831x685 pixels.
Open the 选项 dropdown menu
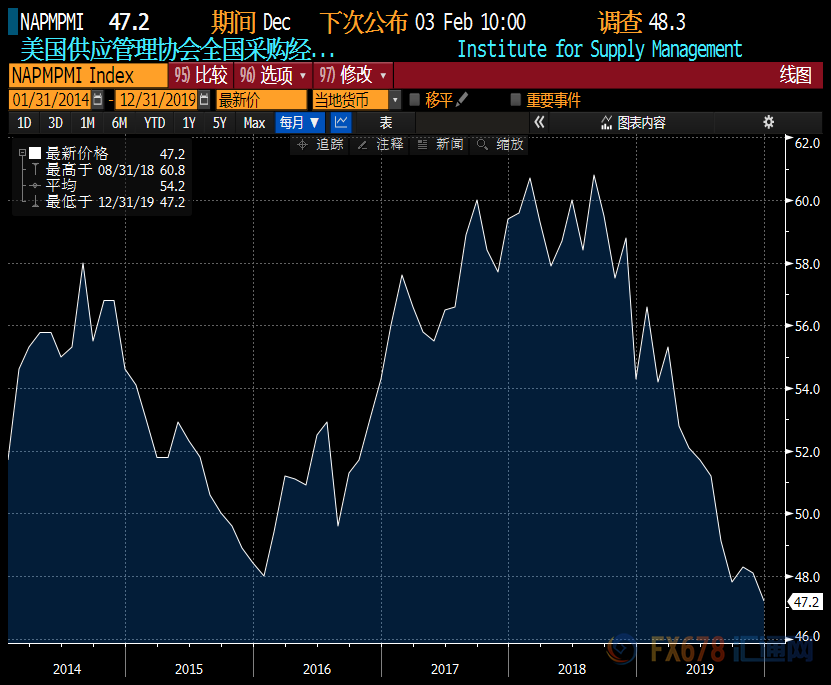272,75
